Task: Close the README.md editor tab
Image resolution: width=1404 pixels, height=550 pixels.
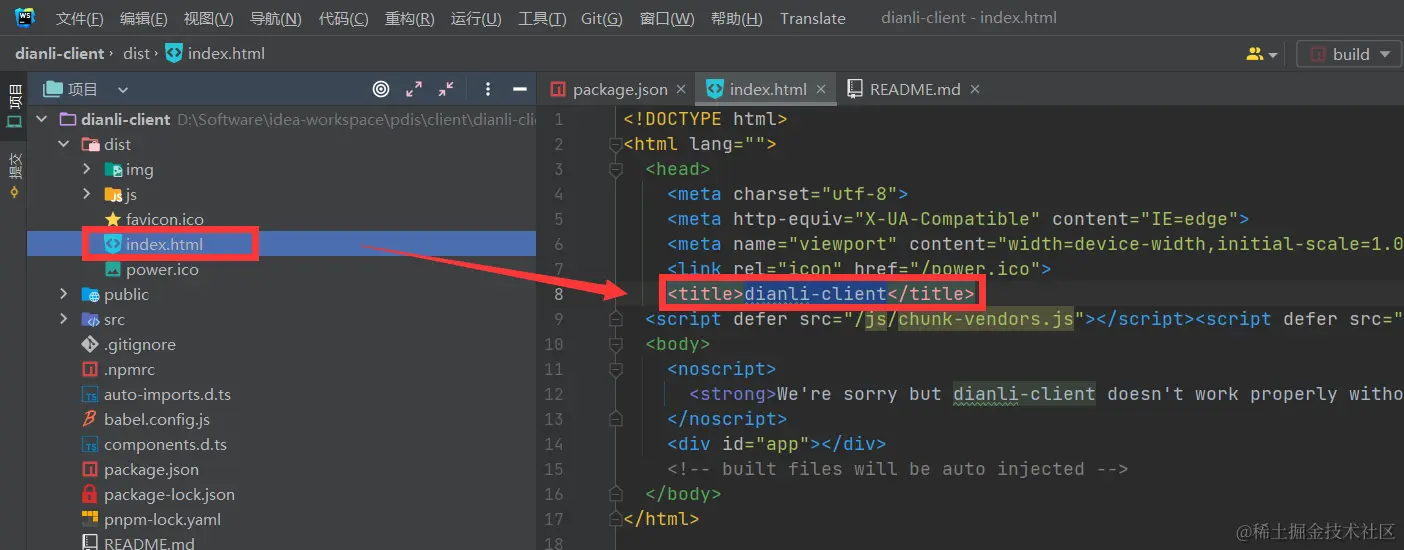Action: coord(975,89)
